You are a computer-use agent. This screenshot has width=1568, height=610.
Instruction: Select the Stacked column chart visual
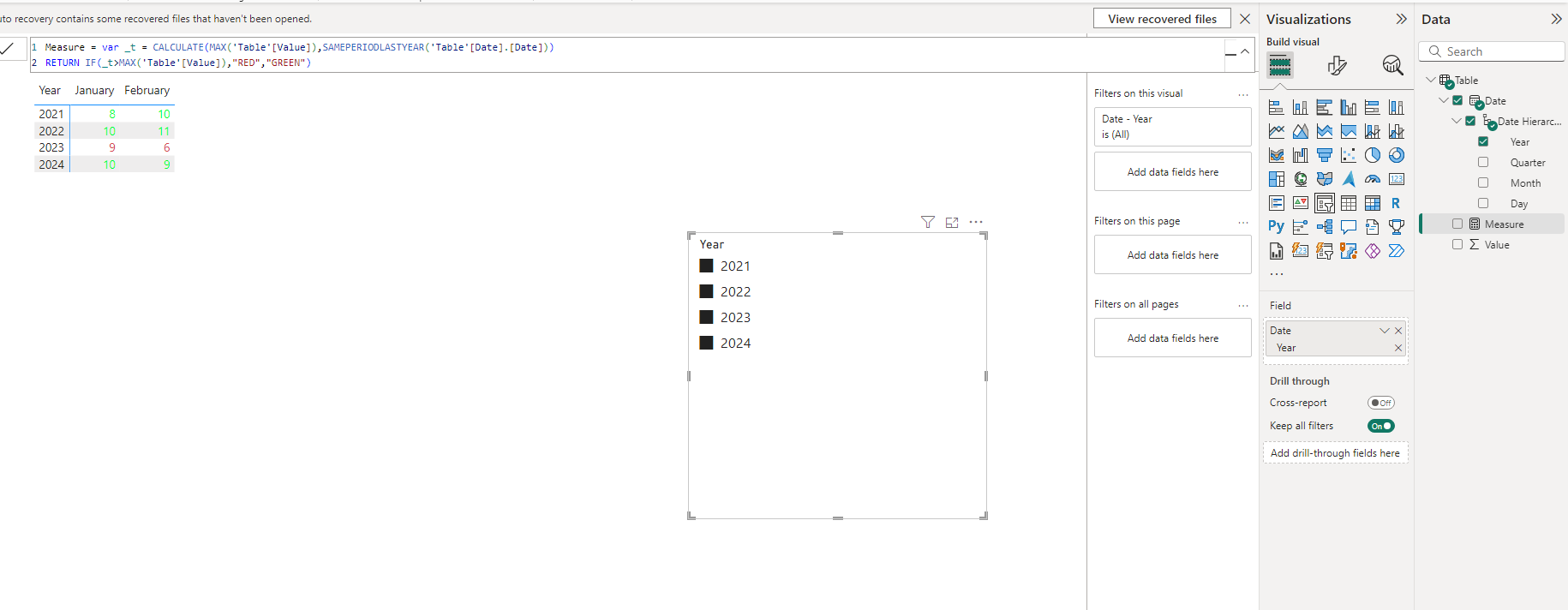coord(1300,107)
